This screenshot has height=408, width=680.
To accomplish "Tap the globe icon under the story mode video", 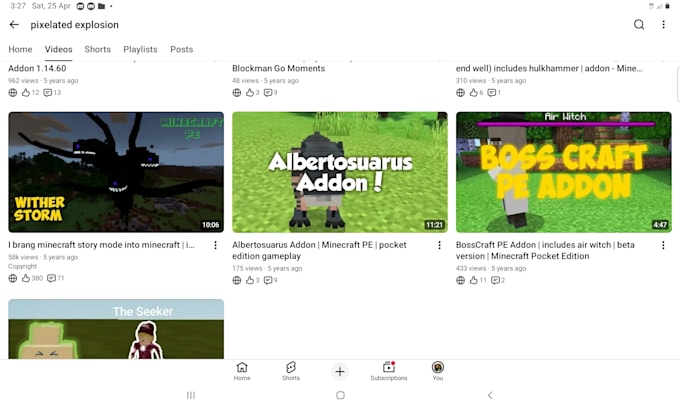I will click(x=13, y=278).
